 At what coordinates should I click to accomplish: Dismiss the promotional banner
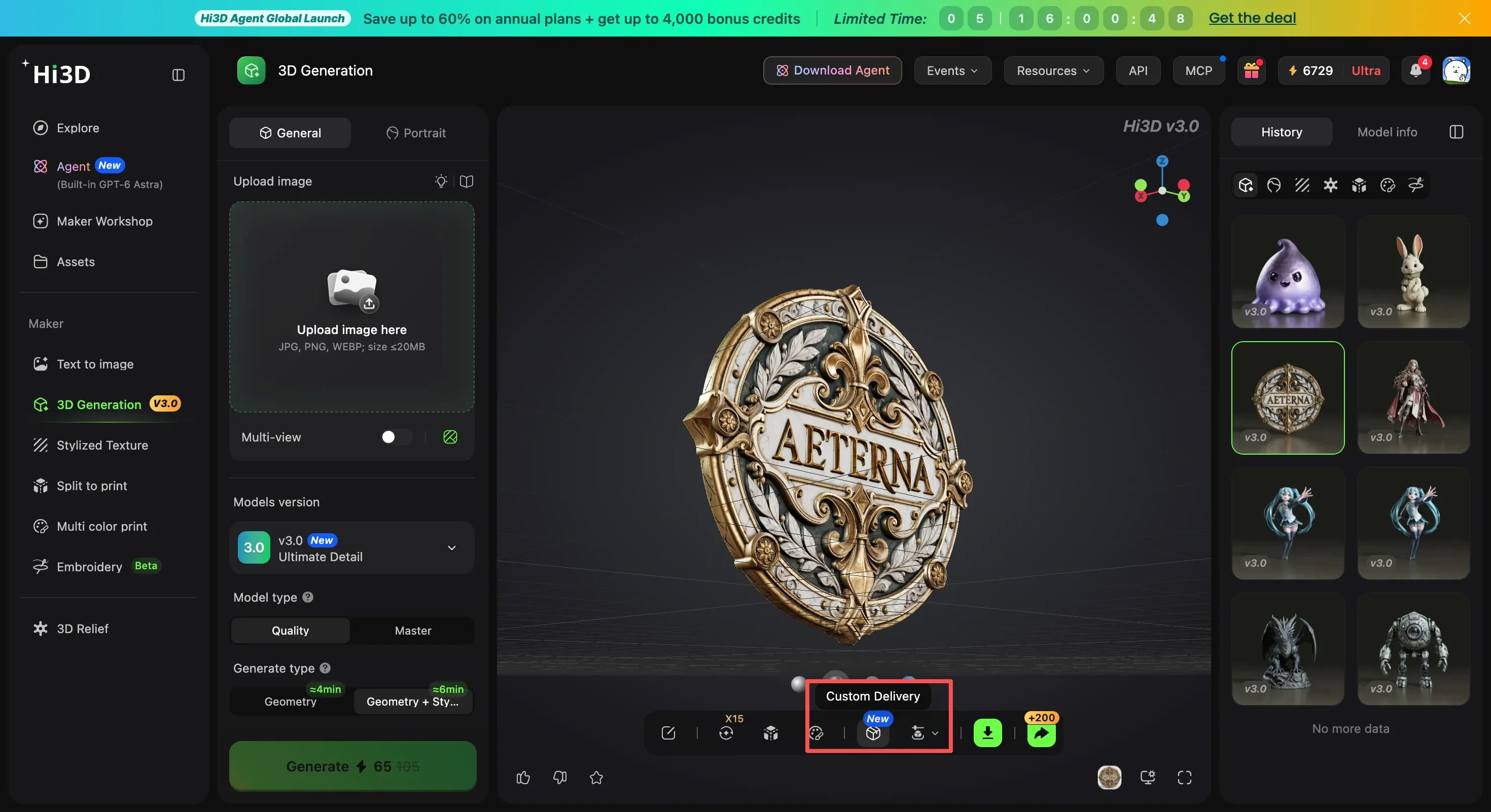click(1465, 19)
